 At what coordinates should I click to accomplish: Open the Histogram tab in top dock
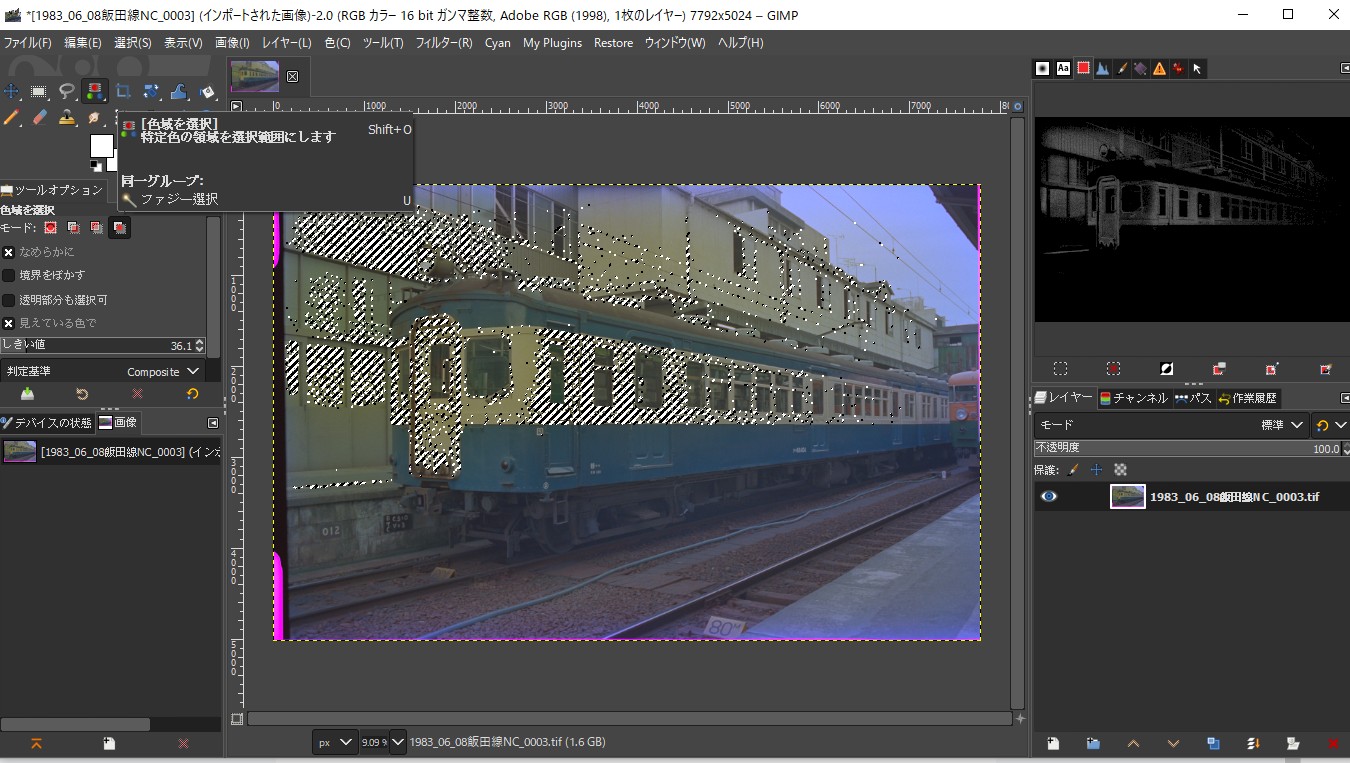click(1101, 68)
